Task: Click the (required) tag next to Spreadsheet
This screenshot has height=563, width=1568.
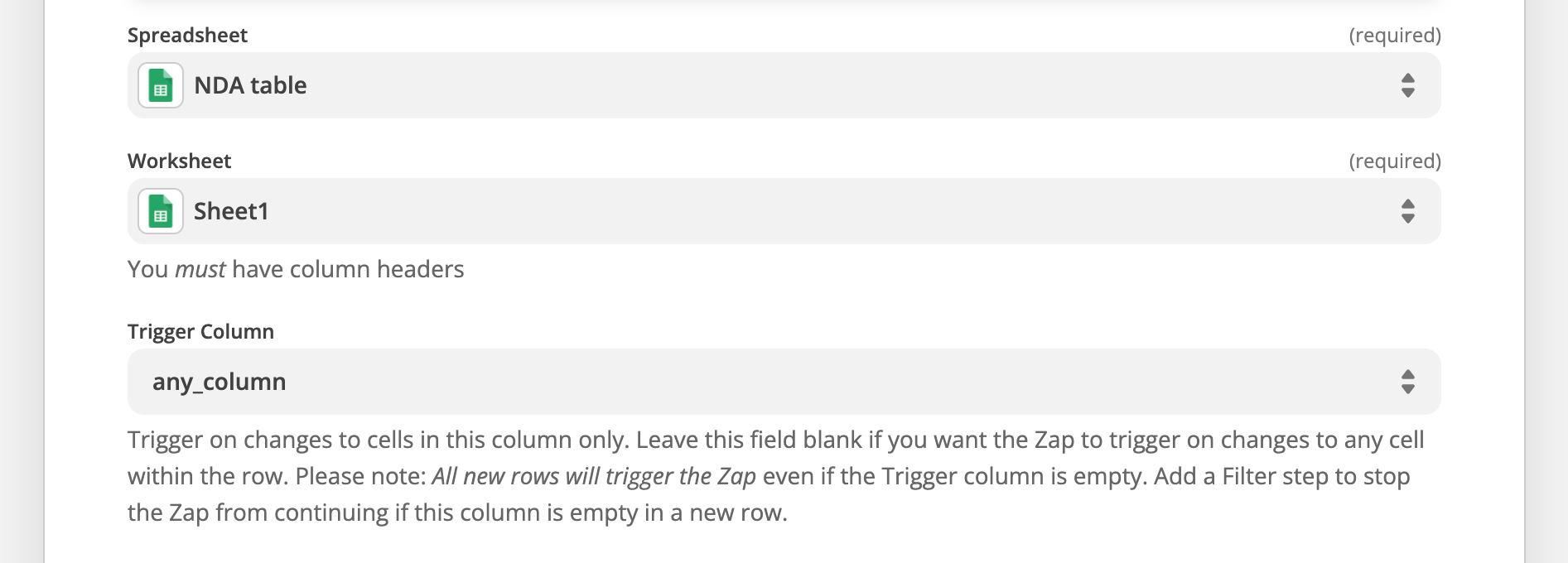Action: pos(1395,35)
